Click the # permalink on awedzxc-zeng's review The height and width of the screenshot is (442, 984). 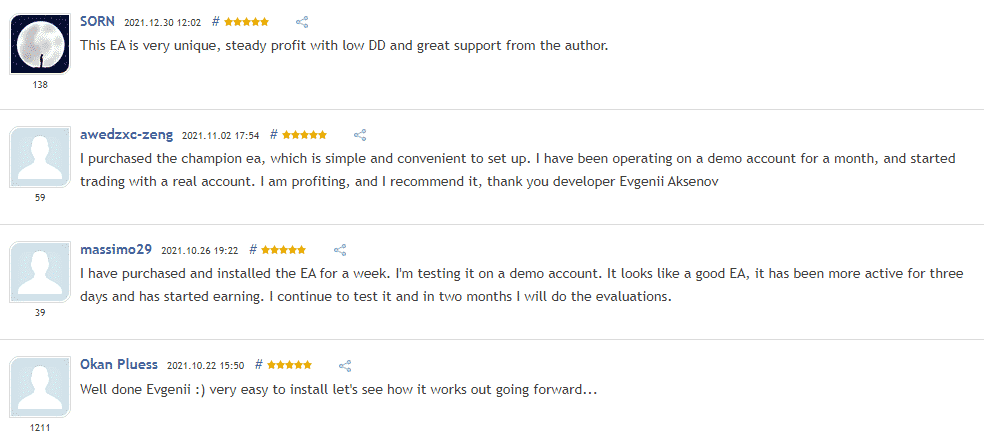[274, 134]
